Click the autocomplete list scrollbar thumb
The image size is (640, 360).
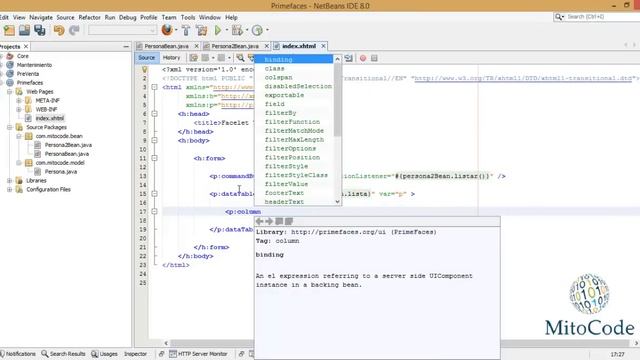338,100
